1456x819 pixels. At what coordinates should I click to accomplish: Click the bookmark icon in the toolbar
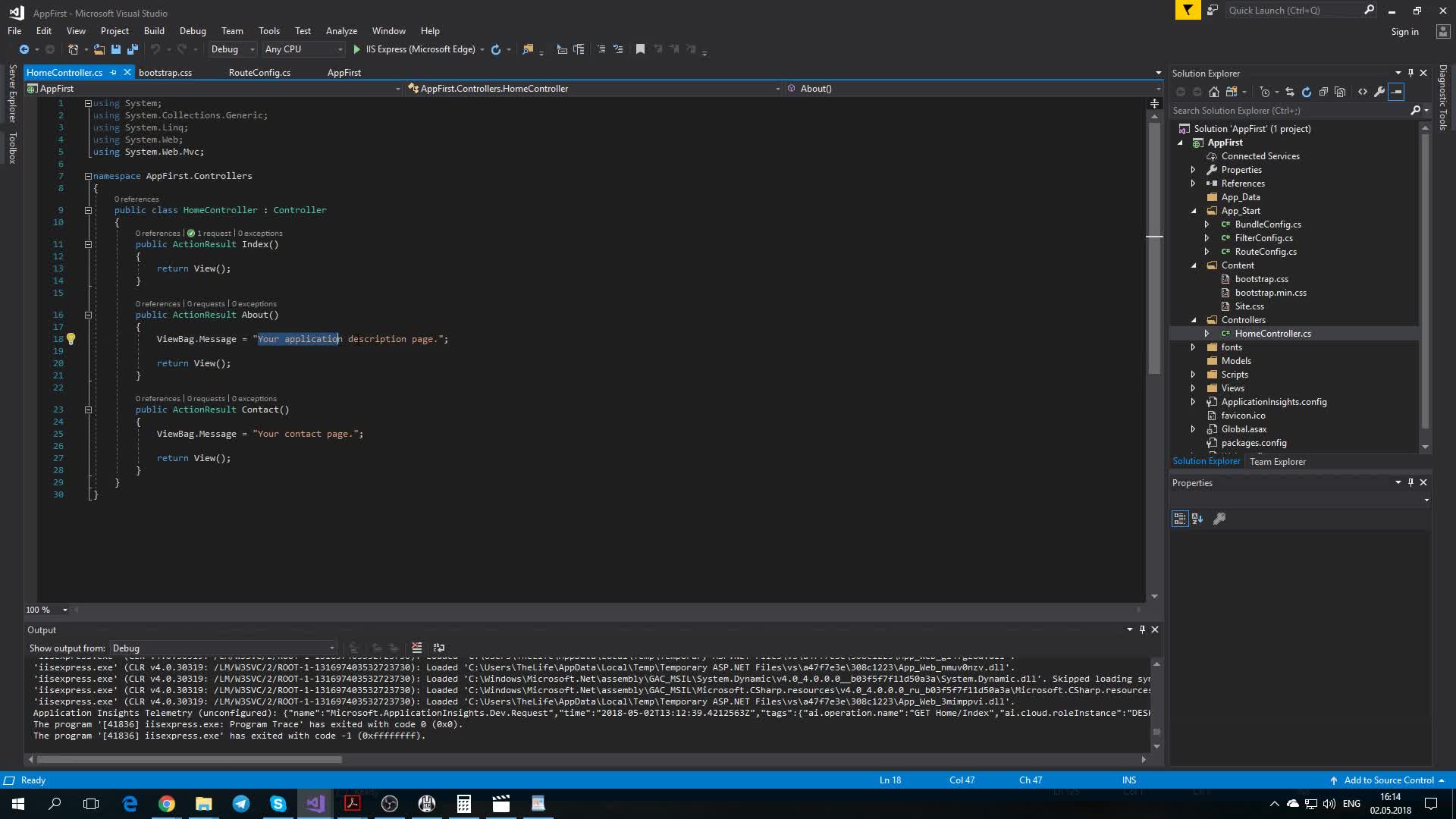[640, 49]
